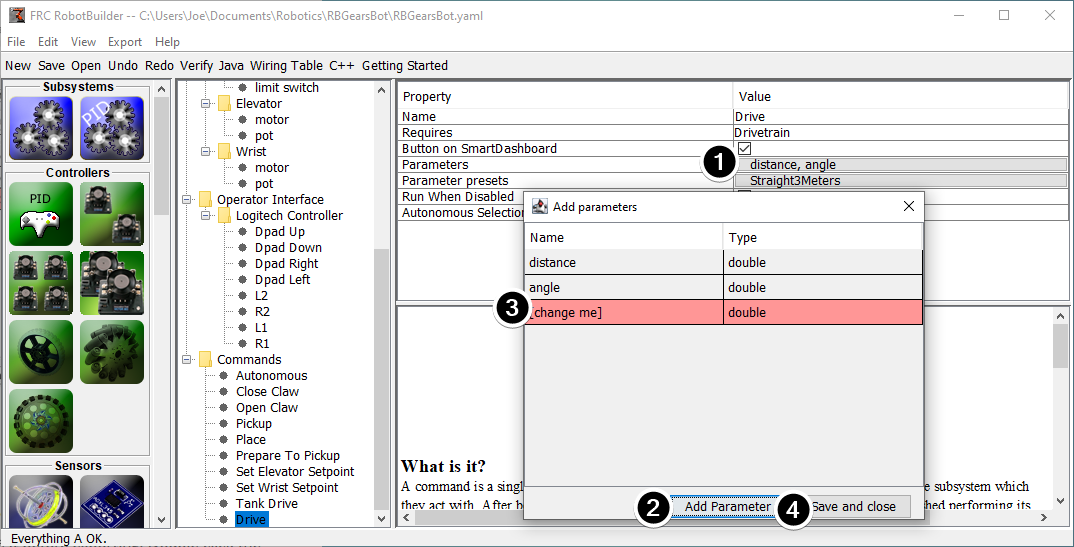Viewport: 1074px width, 547px height.
Task: Open the View menu
Action: 84,42
